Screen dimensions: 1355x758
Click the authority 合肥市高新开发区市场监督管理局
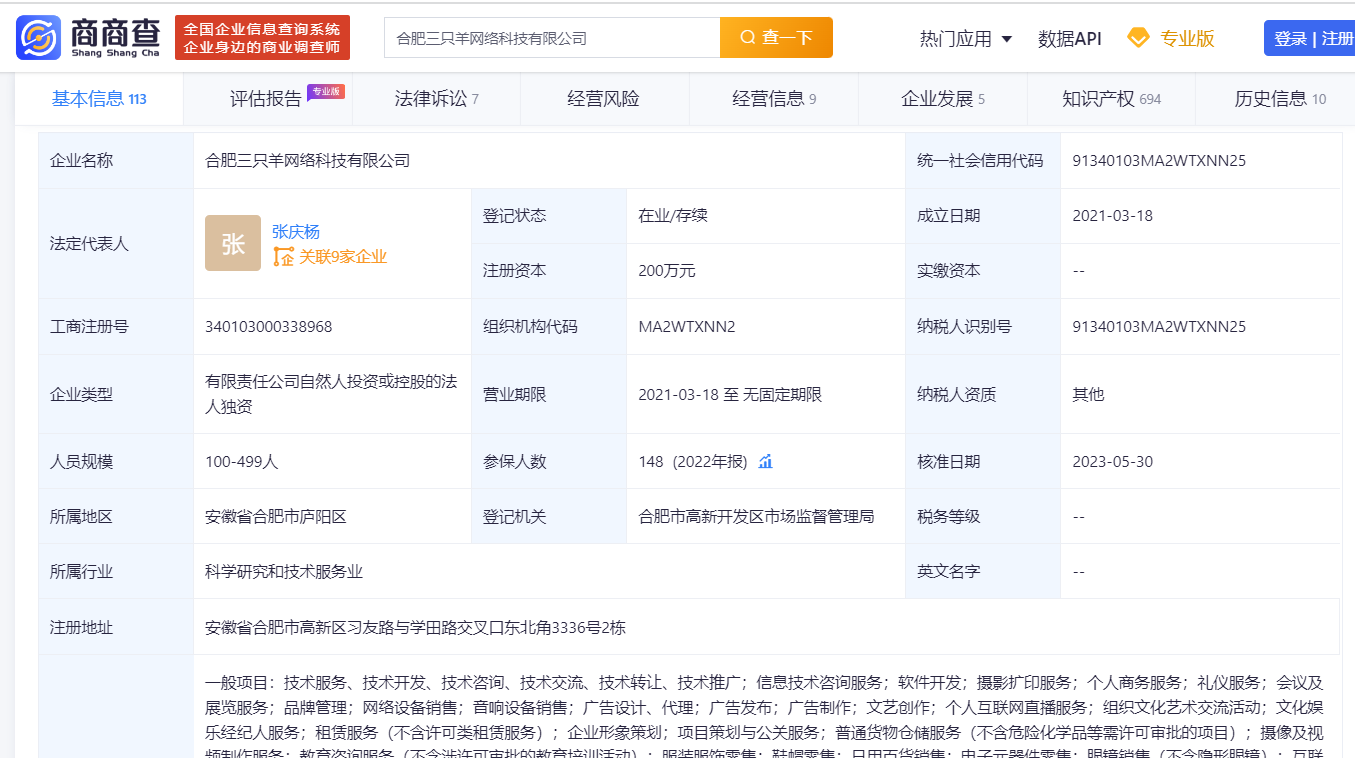click(x=756, y=516)
